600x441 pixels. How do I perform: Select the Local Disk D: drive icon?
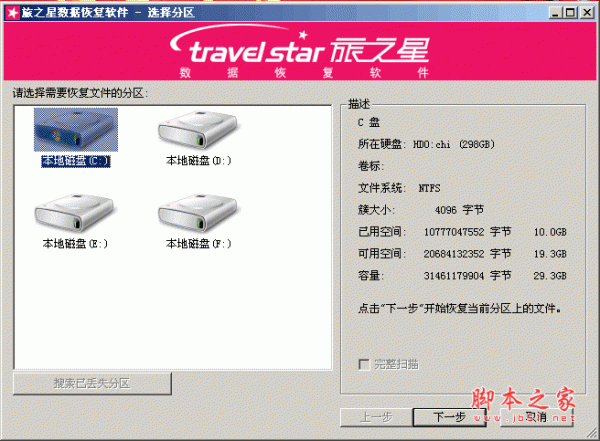(198, 130)
